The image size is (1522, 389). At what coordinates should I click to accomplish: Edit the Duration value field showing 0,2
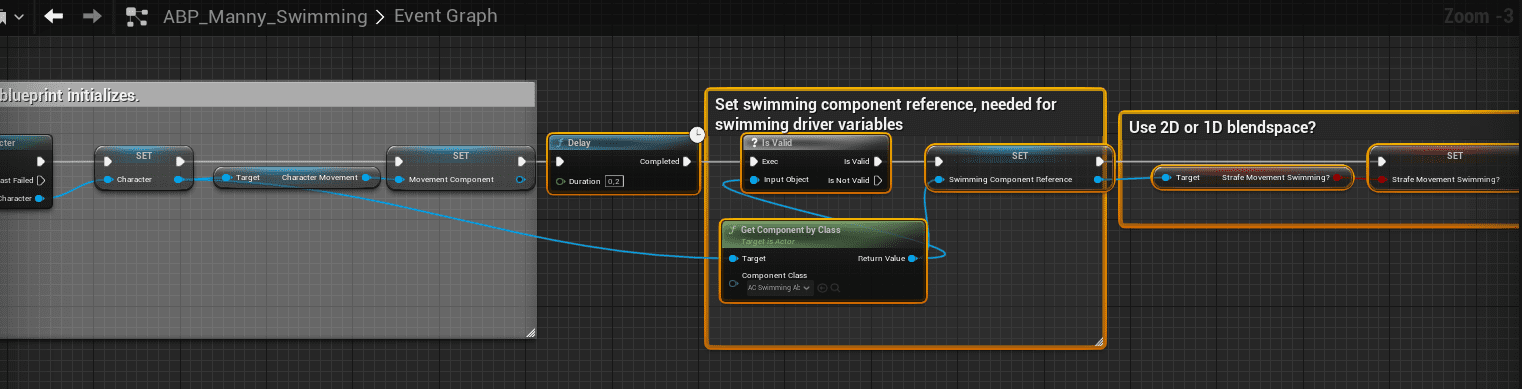(x=614, y=181)
